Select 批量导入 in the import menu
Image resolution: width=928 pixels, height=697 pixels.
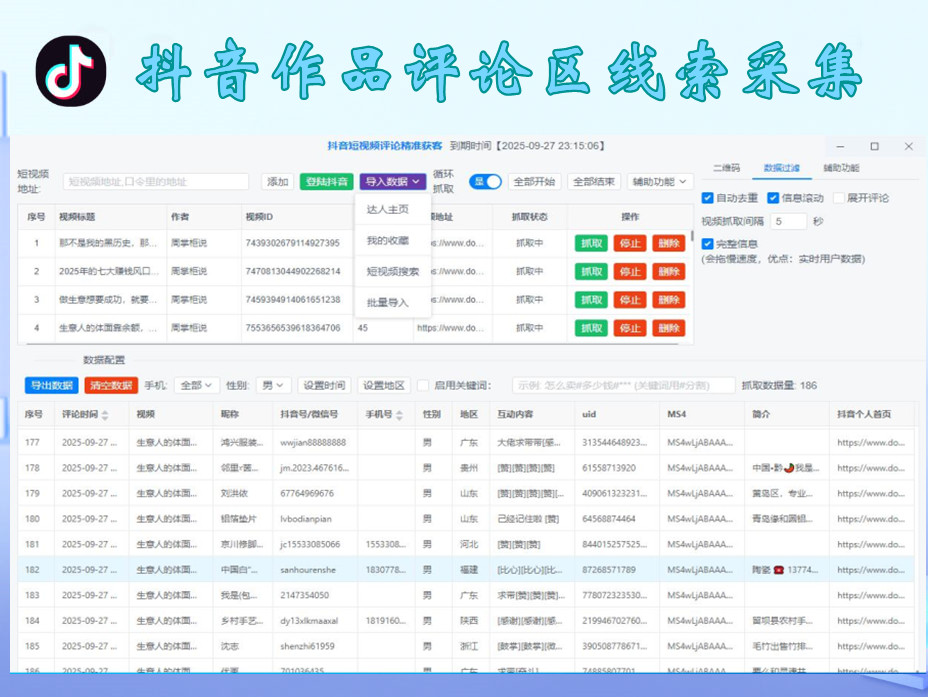[388, 303]
